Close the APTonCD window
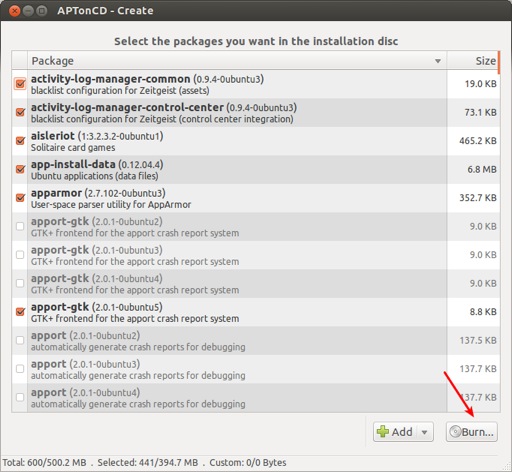Viewport: 512px width, 472px height. click(15, 11)
